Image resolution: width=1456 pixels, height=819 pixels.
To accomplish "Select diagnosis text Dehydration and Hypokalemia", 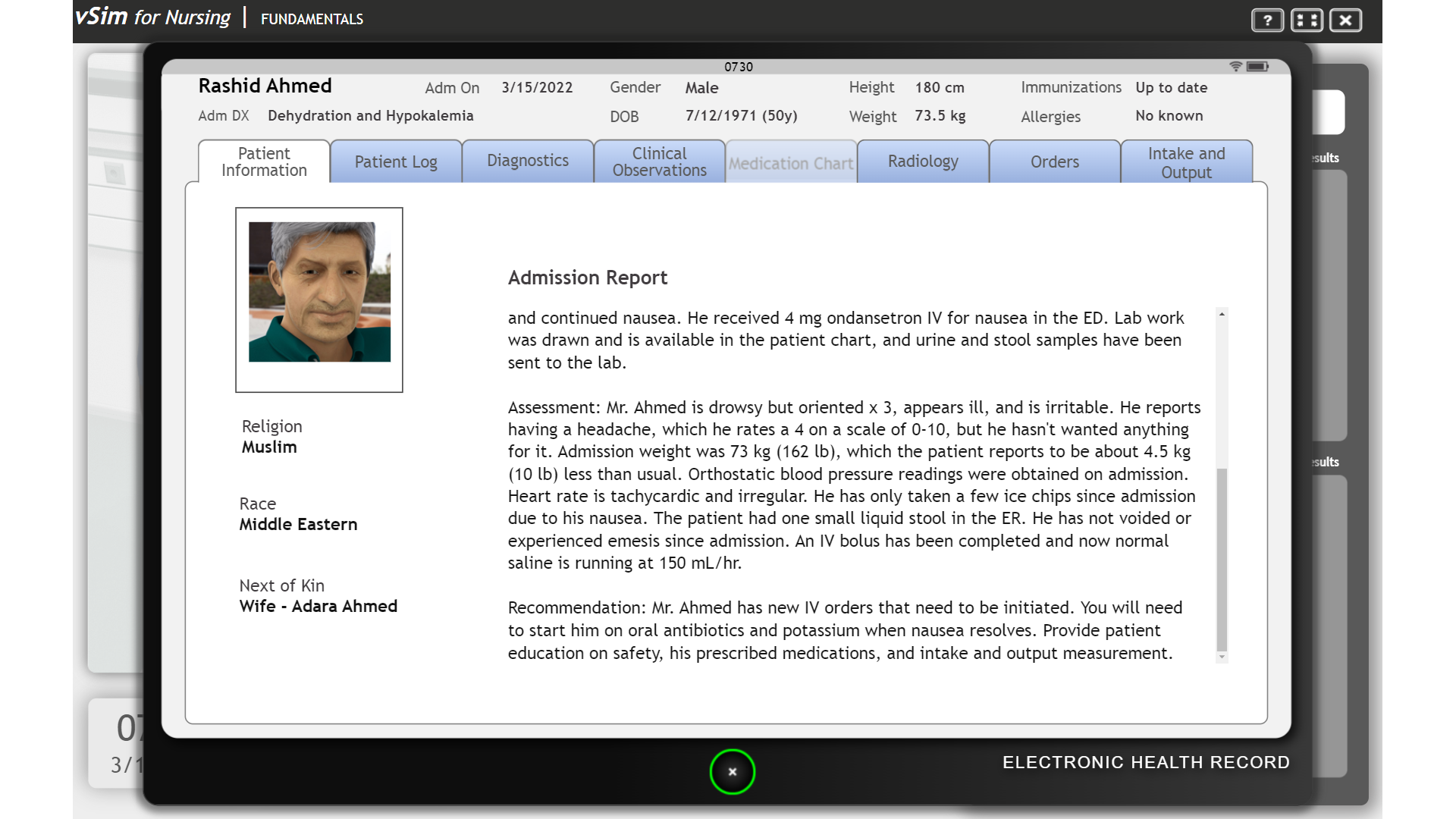I will pyautogui.click(x=371, y=116).
